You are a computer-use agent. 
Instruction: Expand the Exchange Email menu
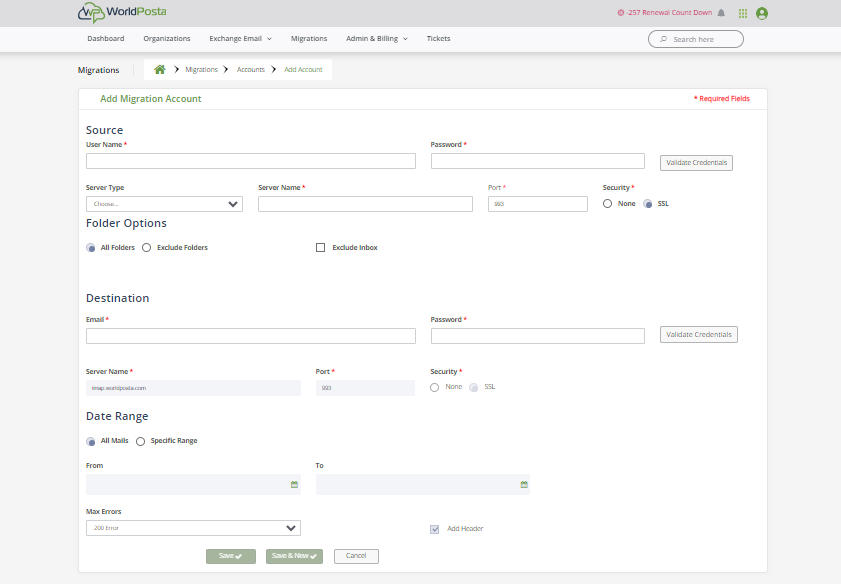[x=240, y=39]
